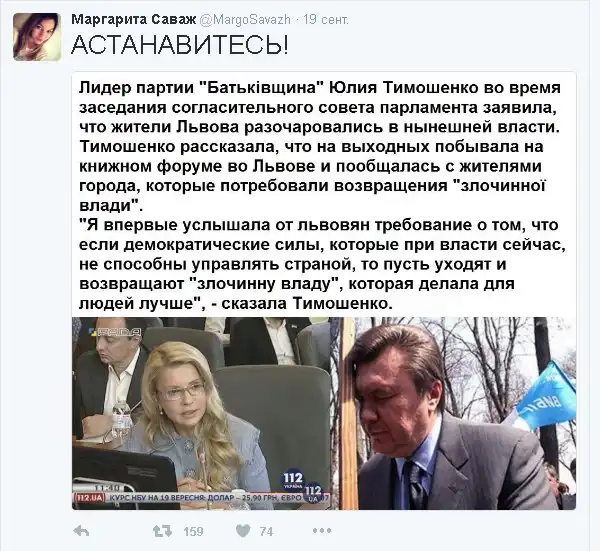The height and width of the screenshot is (551, 600).
Task: Open the tweet's 19 сент. timestamp
Action: (326, 19)
